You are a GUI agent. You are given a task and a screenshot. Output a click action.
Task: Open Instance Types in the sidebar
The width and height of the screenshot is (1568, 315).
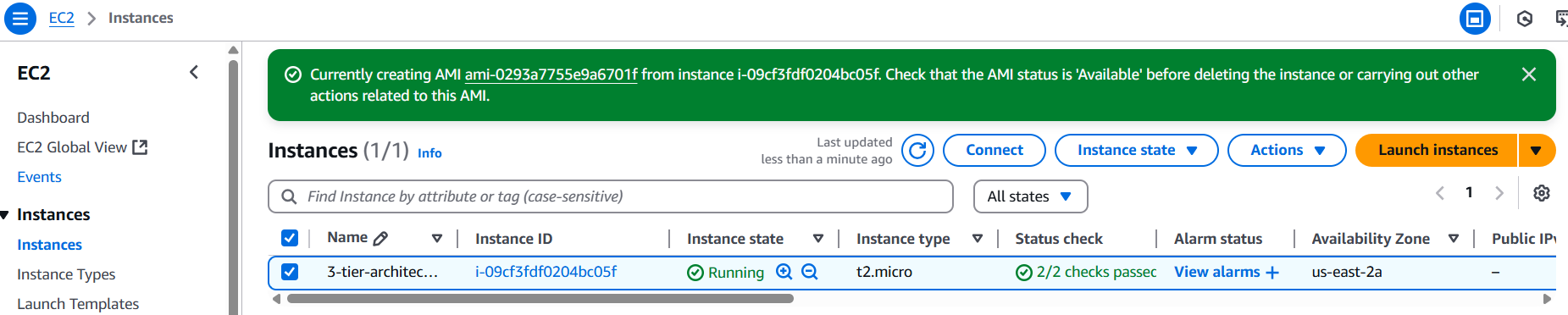(x=66, y=274)
